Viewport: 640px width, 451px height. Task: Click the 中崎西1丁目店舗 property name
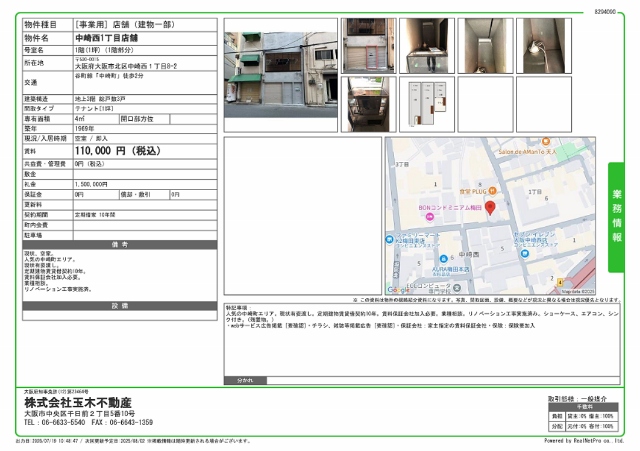pyautogui.click(x=108, y=36)
